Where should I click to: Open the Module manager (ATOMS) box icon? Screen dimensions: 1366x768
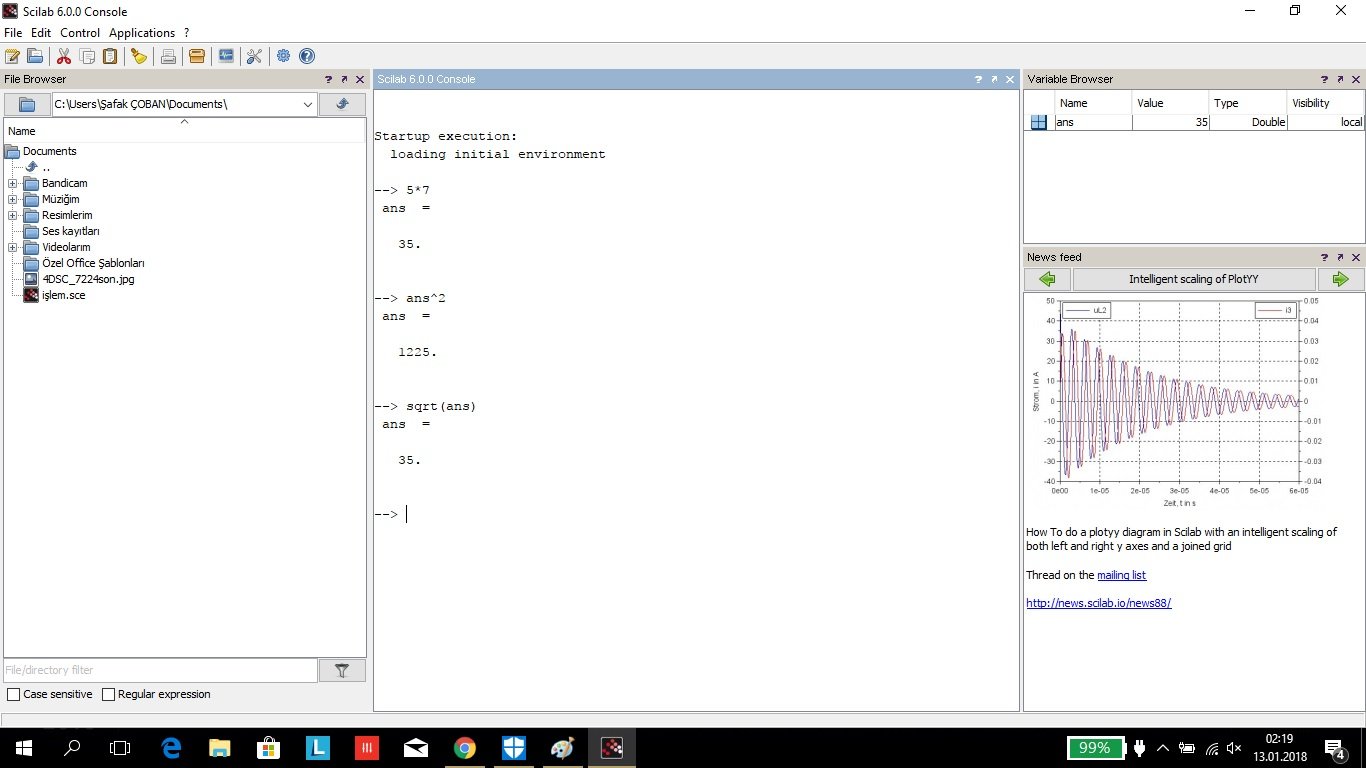click(197, 56)
